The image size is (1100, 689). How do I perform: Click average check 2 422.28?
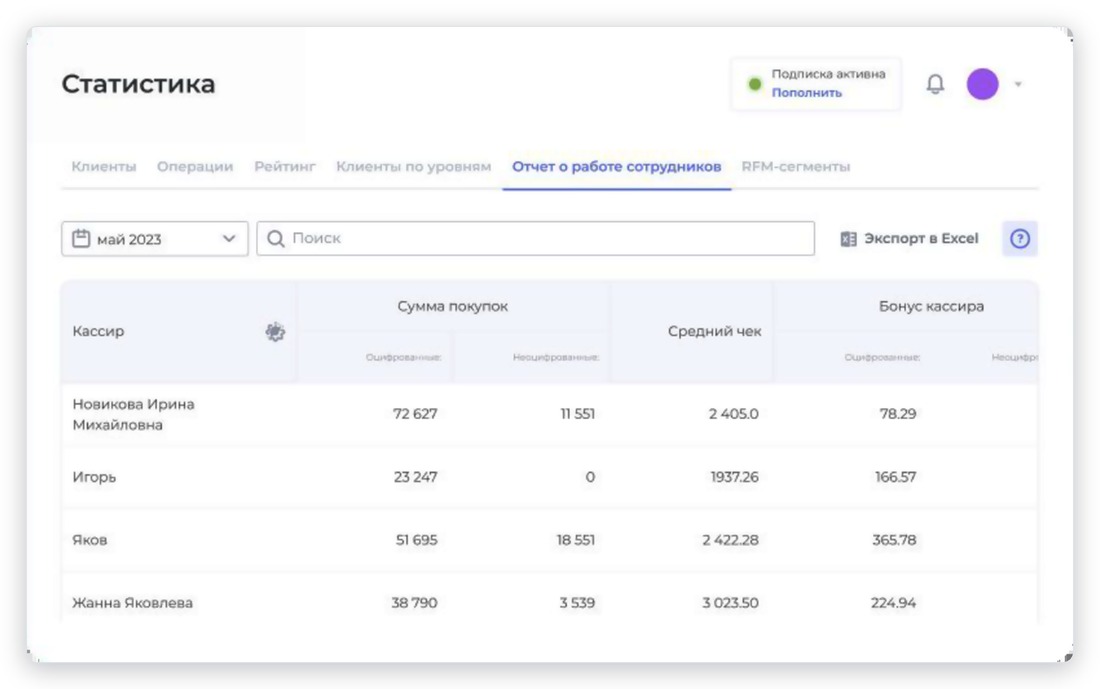pyautogui.click(x=730, y=540)
